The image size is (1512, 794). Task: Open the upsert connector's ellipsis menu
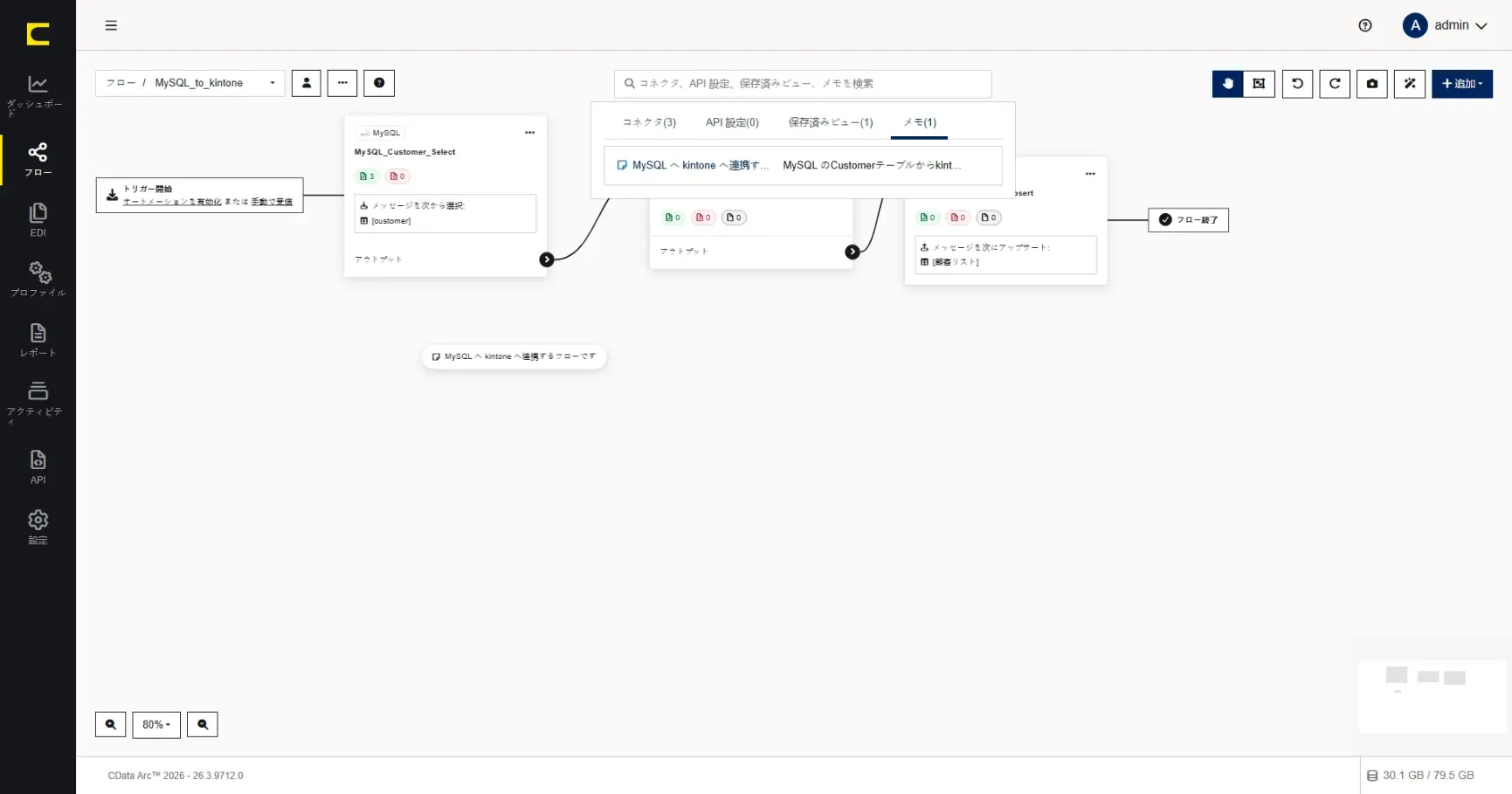coord(1090,174)
